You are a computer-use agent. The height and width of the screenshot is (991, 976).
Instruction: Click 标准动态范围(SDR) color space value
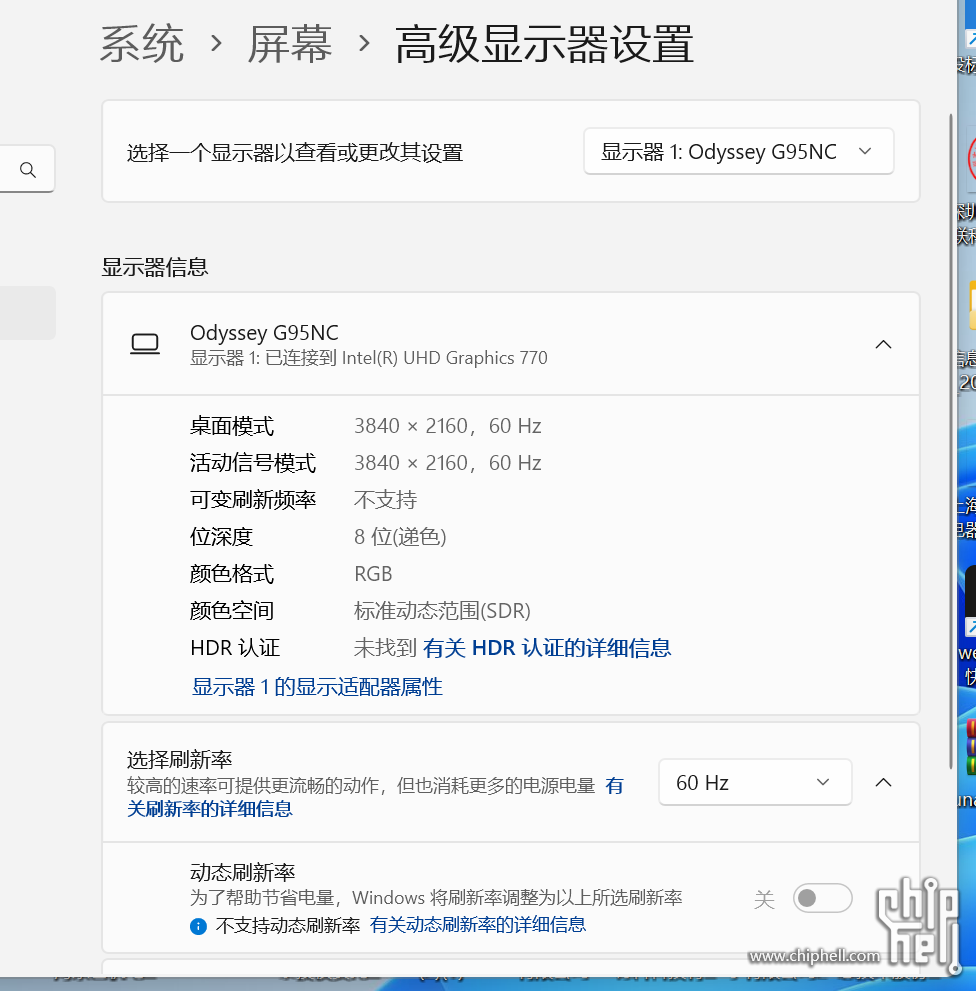point(442,611)
